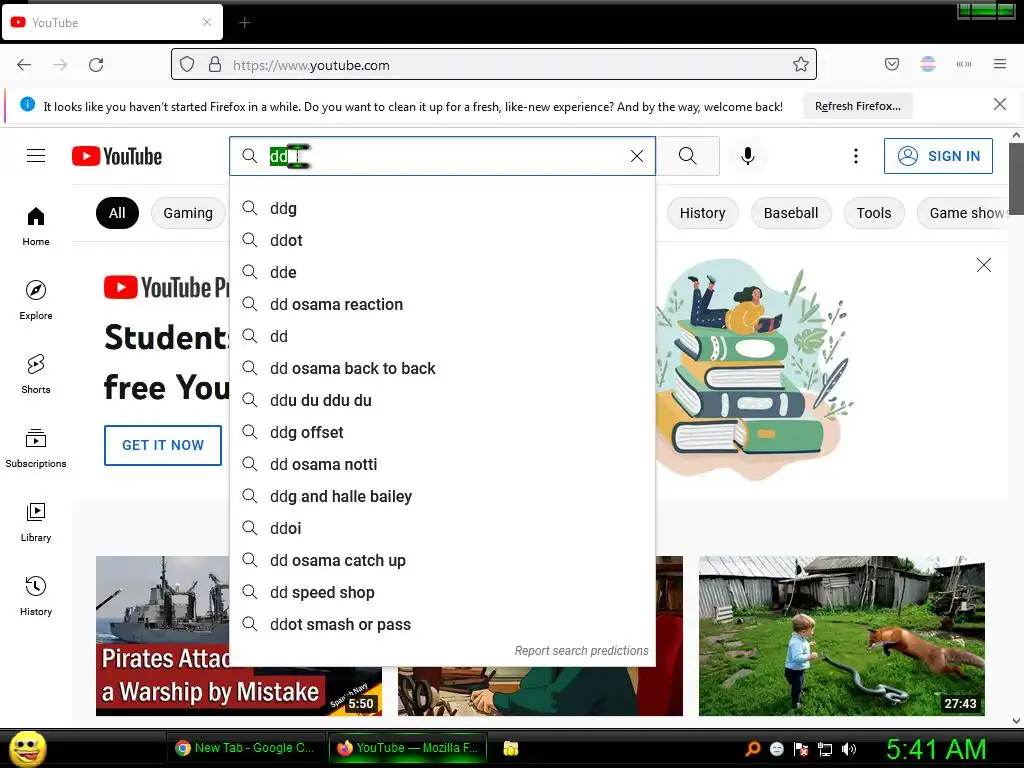
Task: Choose the plain 'dd' suggestion
Action: (442, 336)
